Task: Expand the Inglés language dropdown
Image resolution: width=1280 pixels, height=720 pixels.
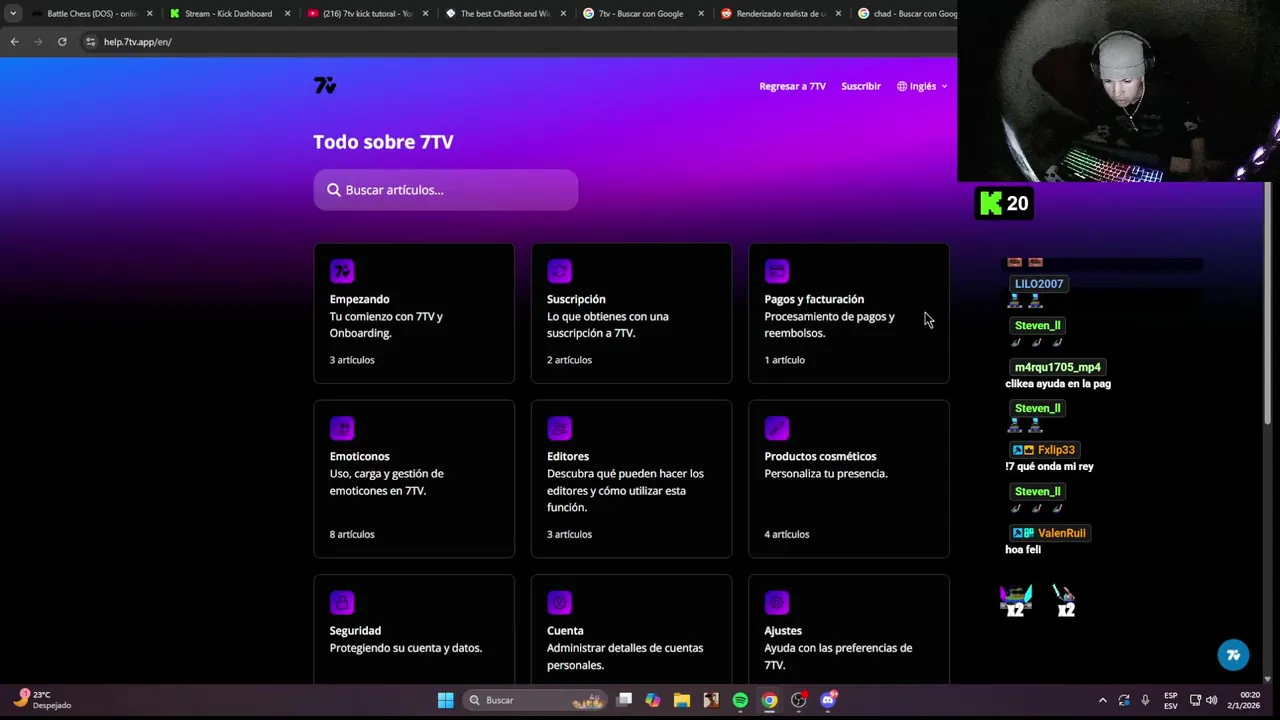Action: point(922,86)
